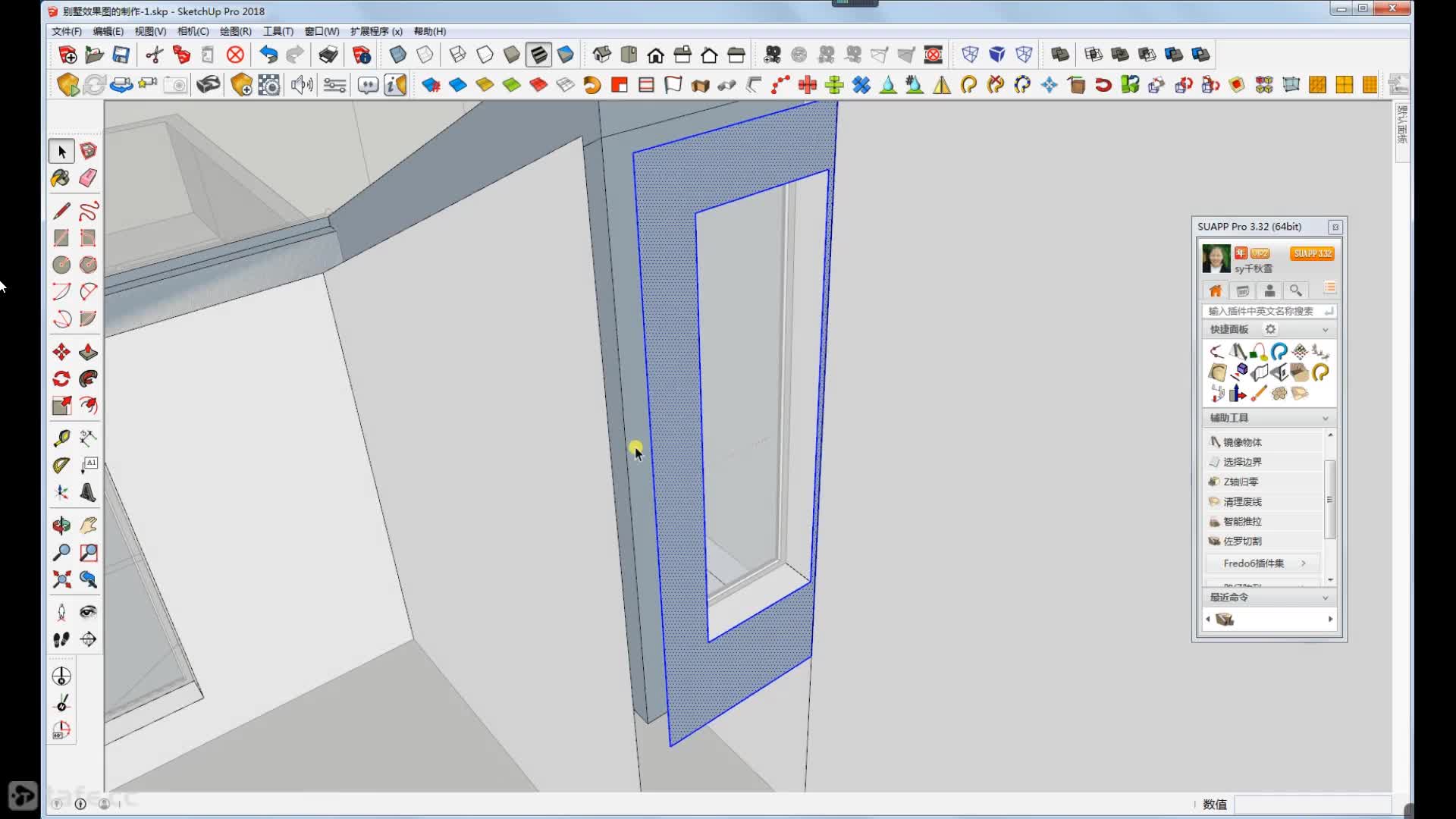The image size is (1456, 819).
Task: Undo the last action
Action: click(x=268, y=55)
